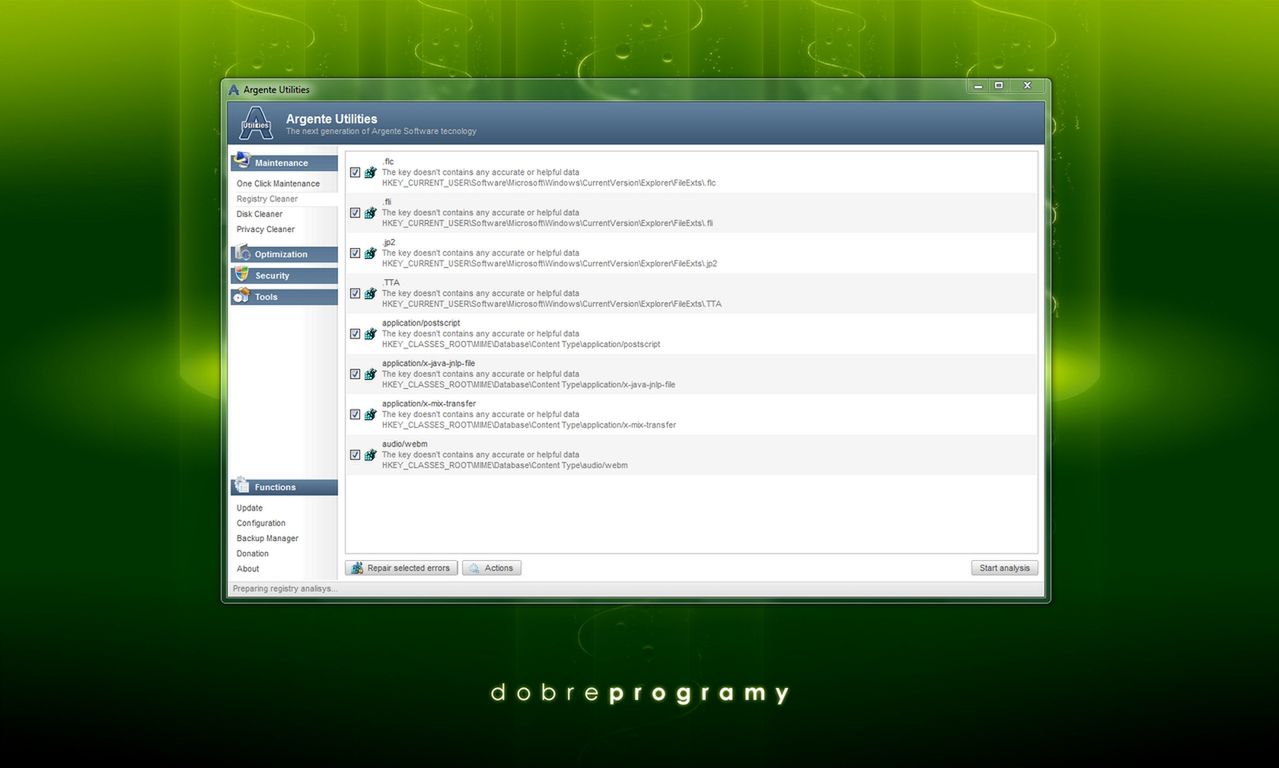Expand the Security section
Image resolution: width=1279 pixels, height=768 pixels.
pyautogui.click(x=284, y=276)
